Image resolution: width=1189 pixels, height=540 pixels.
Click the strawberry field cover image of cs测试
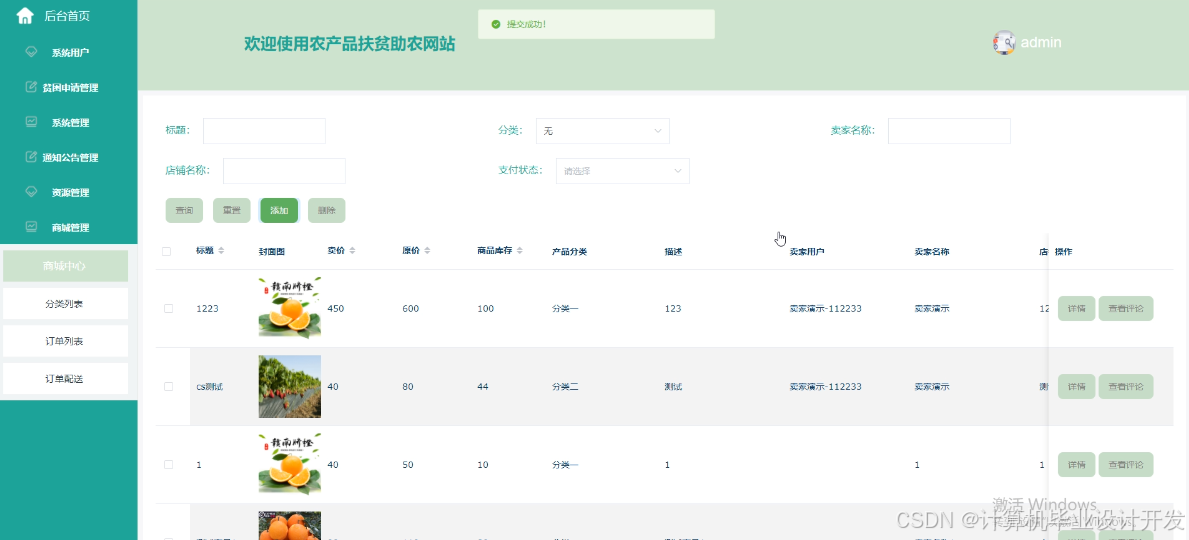tap(290, 386)
